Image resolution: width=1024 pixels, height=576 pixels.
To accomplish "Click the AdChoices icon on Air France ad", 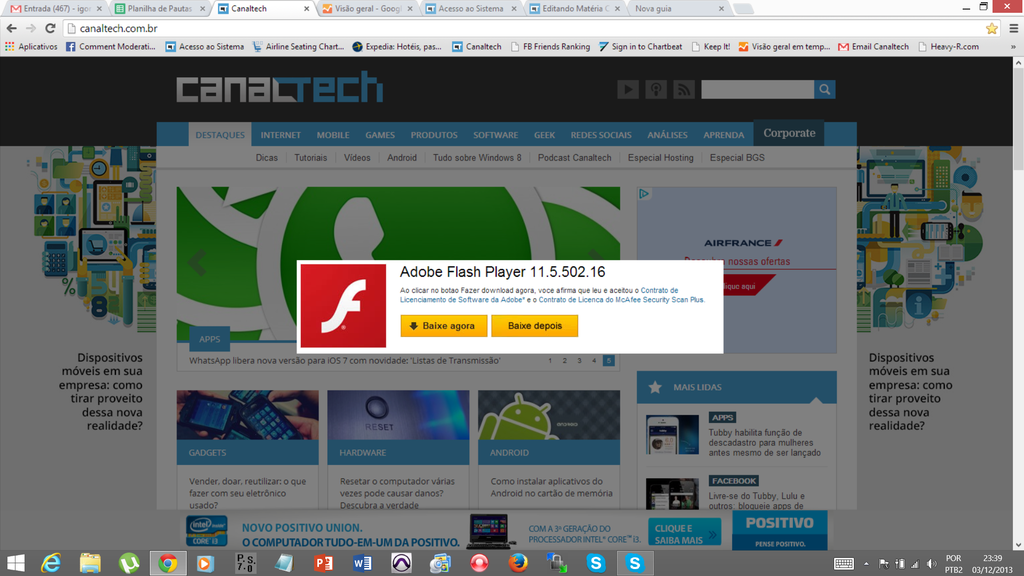I will click(644, 194).
